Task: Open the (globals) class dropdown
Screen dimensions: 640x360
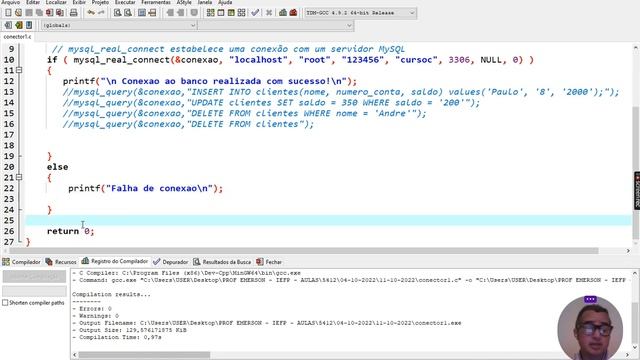Action: click(119, 25)
